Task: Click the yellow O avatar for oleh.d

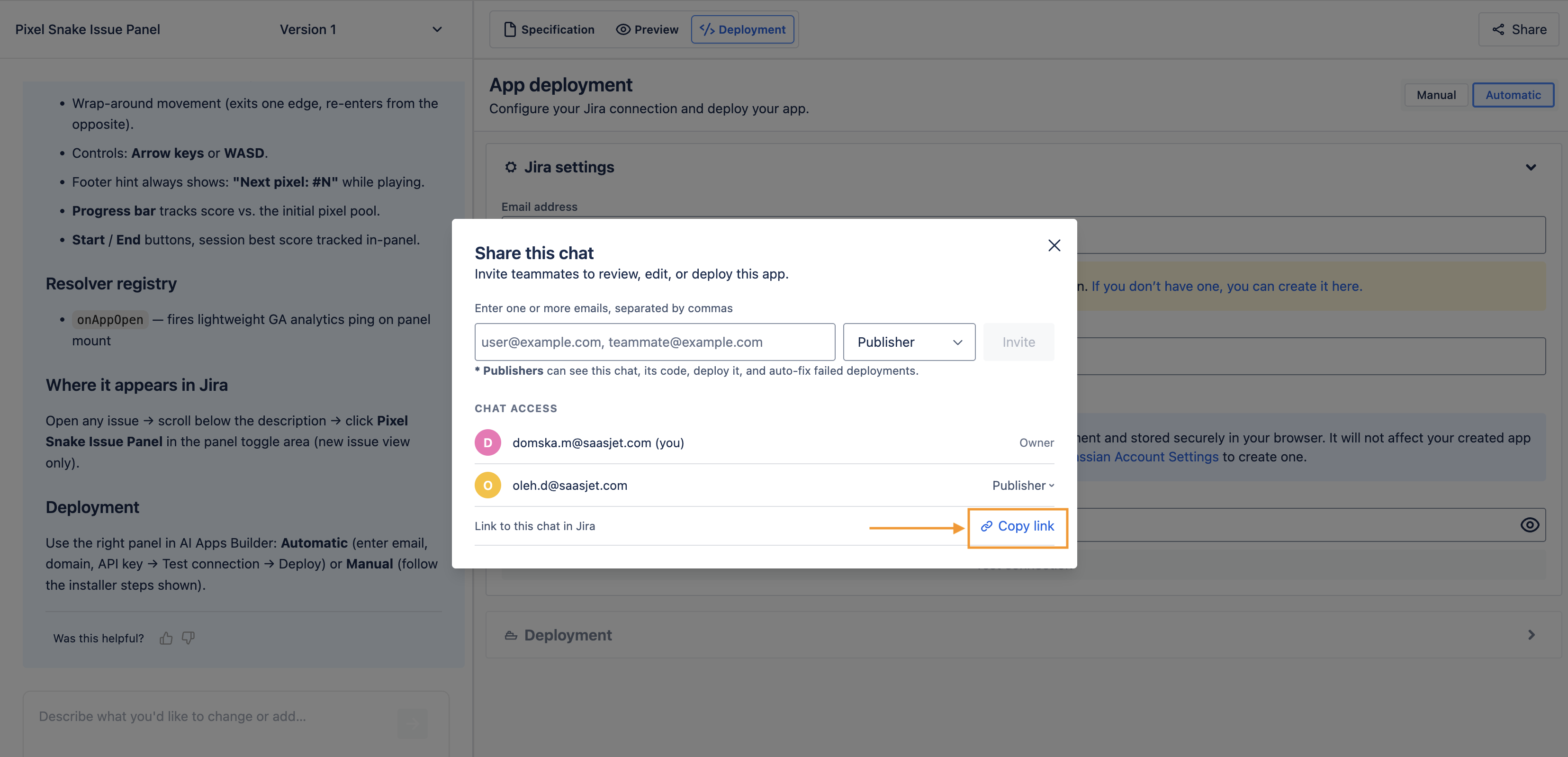Action: [487, 485]
